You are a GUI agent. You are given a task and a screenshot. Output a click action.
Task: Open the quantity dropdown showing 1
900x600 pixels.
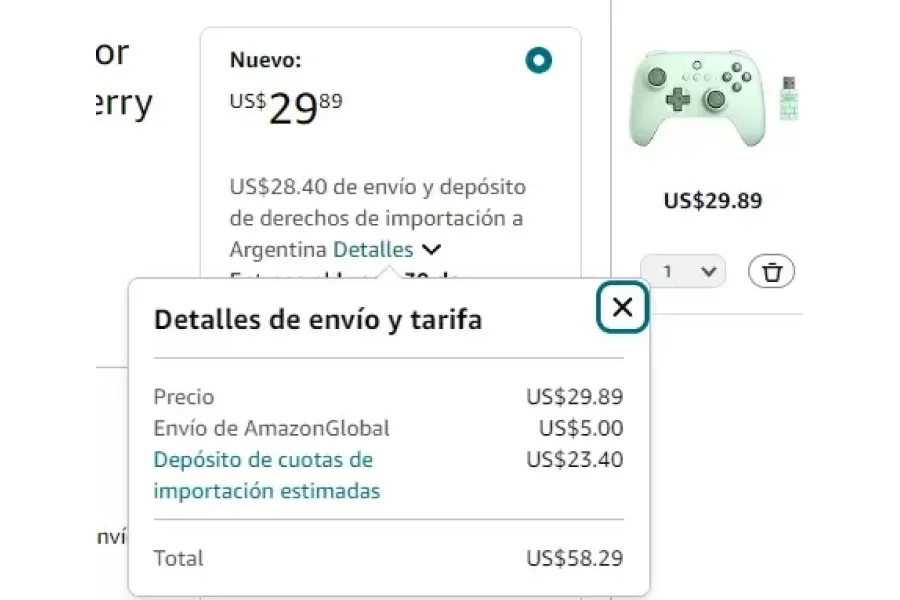coord(683,270)
